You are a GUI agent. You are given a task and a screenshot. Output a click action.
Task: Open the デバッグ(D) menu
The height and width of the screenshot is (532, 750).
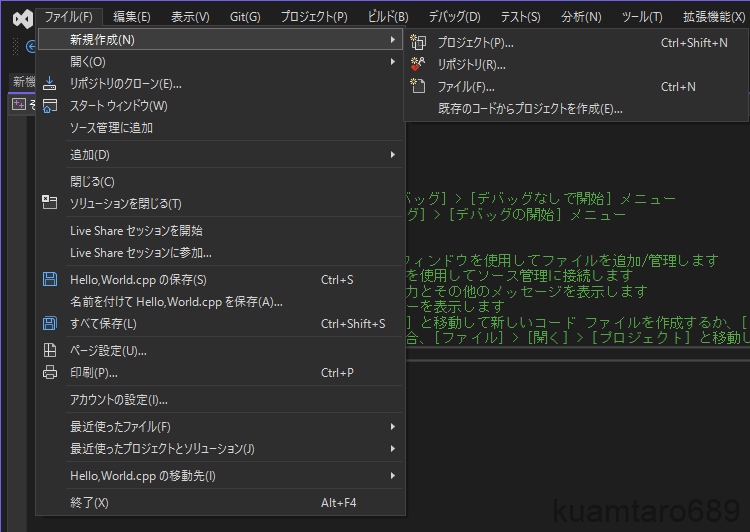point(454,17)
